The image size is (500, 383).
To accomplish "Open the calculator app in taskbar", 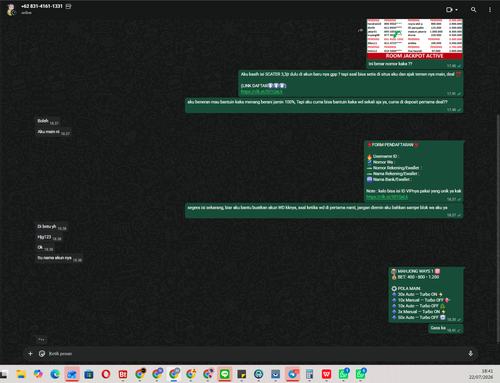I will [309, 374].
